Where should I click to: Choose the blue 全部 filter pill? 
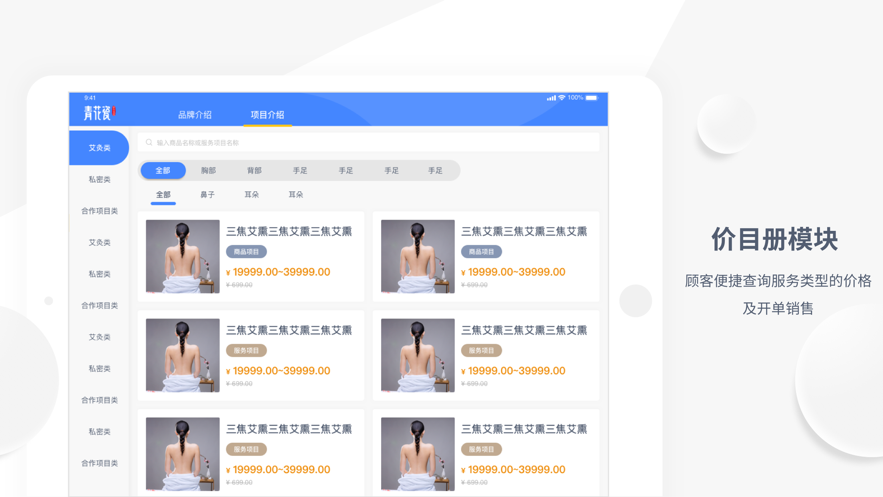163,171
